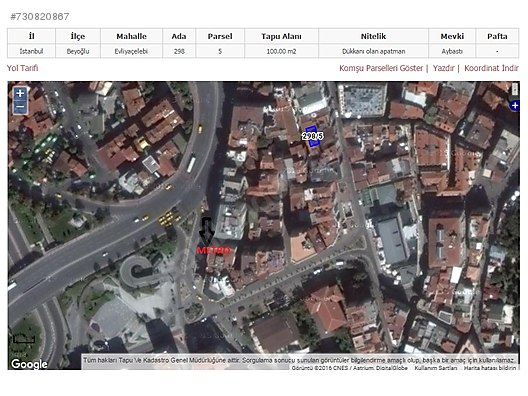Click the Tapu Alanı column header
Screen dimensions: 528x396
coord(282,36)
